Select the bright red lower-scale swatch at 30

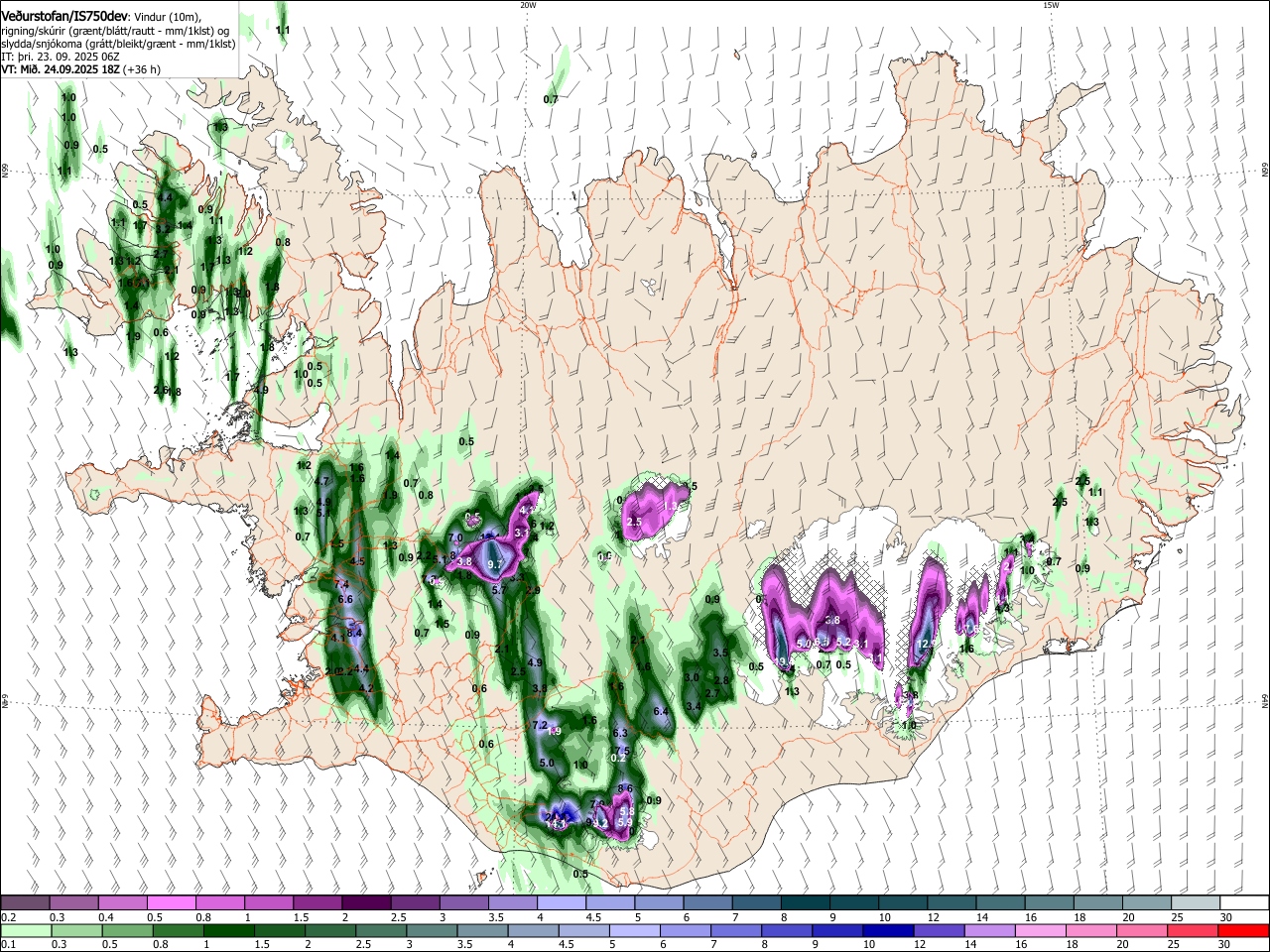1242,930
